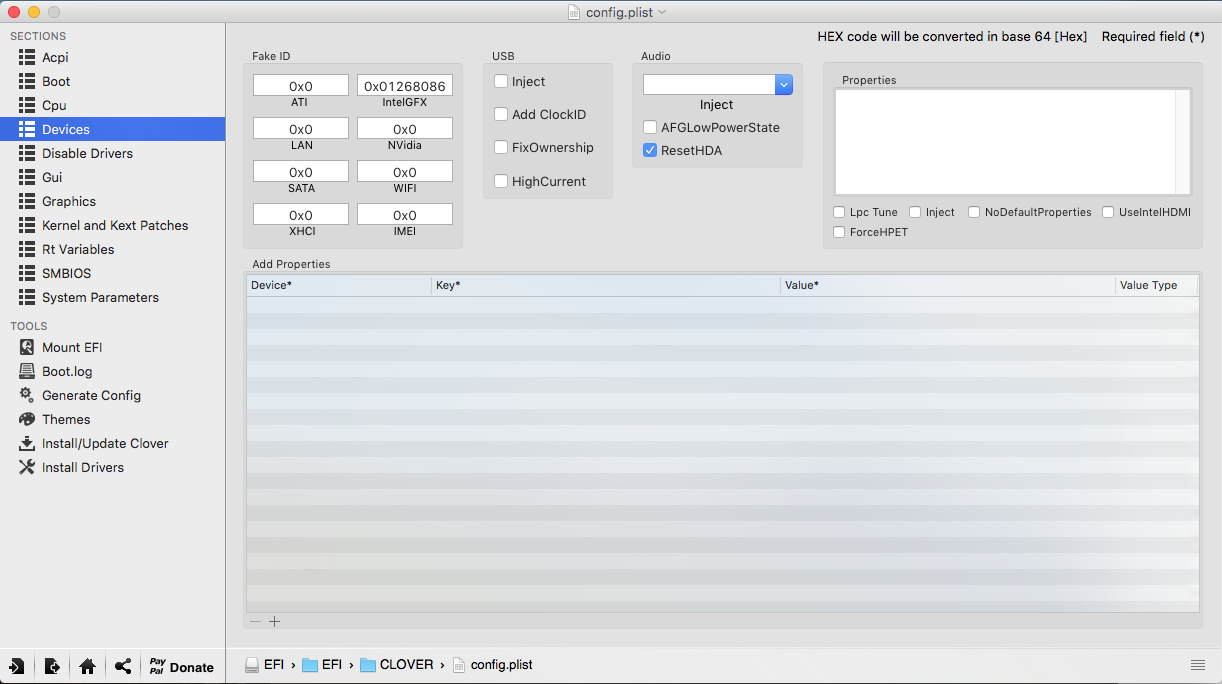The height and width of the screenshot is (684, 1222).
Task: Select Devices in the sidebar
Action: [x=112, y=129]
